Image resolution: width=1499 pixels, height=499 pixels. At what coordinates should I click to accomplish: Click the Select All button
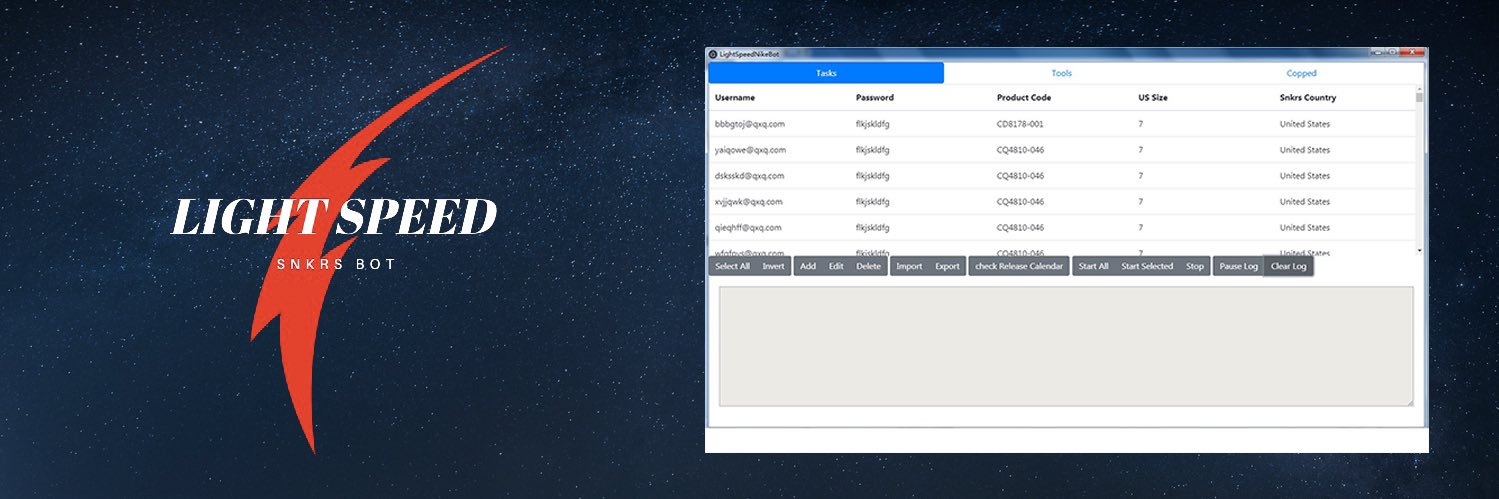tap(732, 266)
